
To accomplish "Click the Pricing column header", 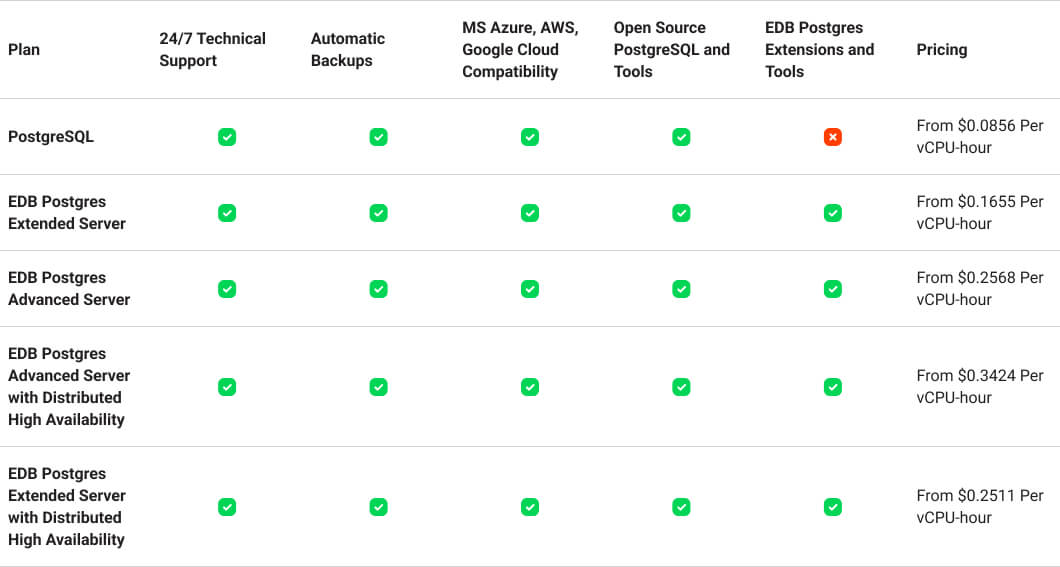I will (941, 50).
